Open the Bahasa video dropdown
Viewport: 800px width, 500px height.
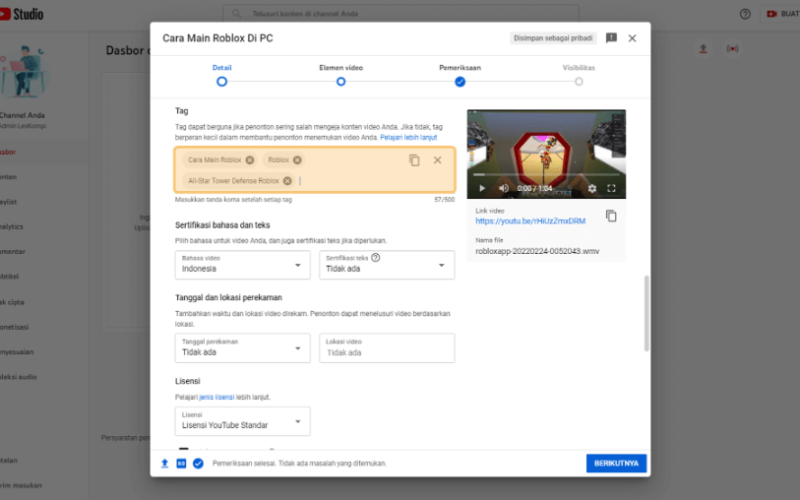[242, 265]
